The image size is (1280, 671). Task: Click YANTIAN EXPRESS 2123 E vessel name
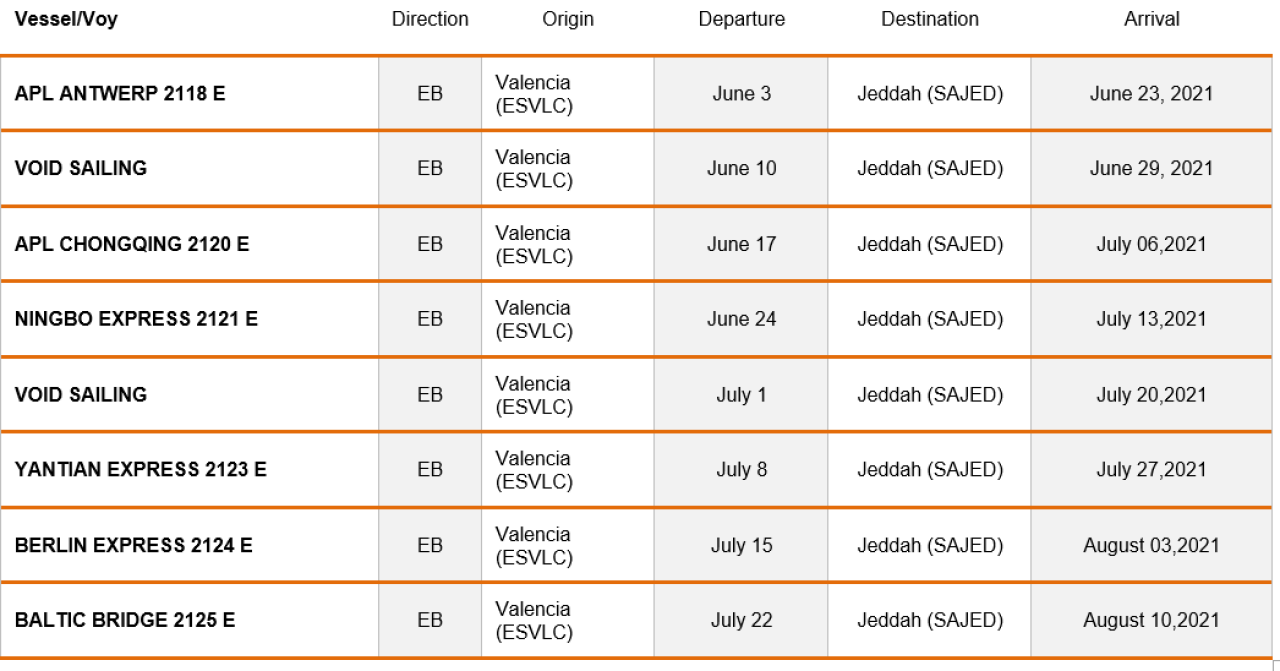point(141,469)
